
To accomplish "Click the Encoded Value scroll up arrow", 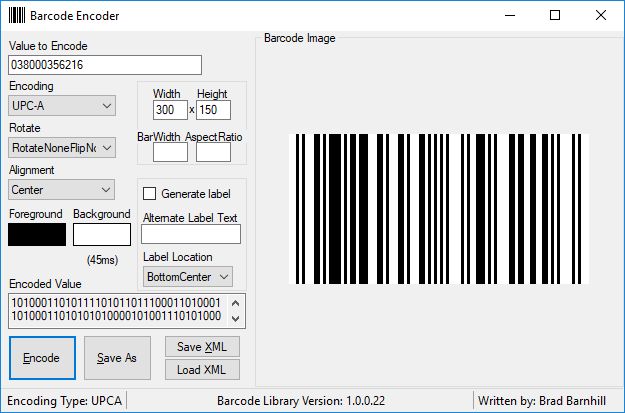I will point(236,303).
